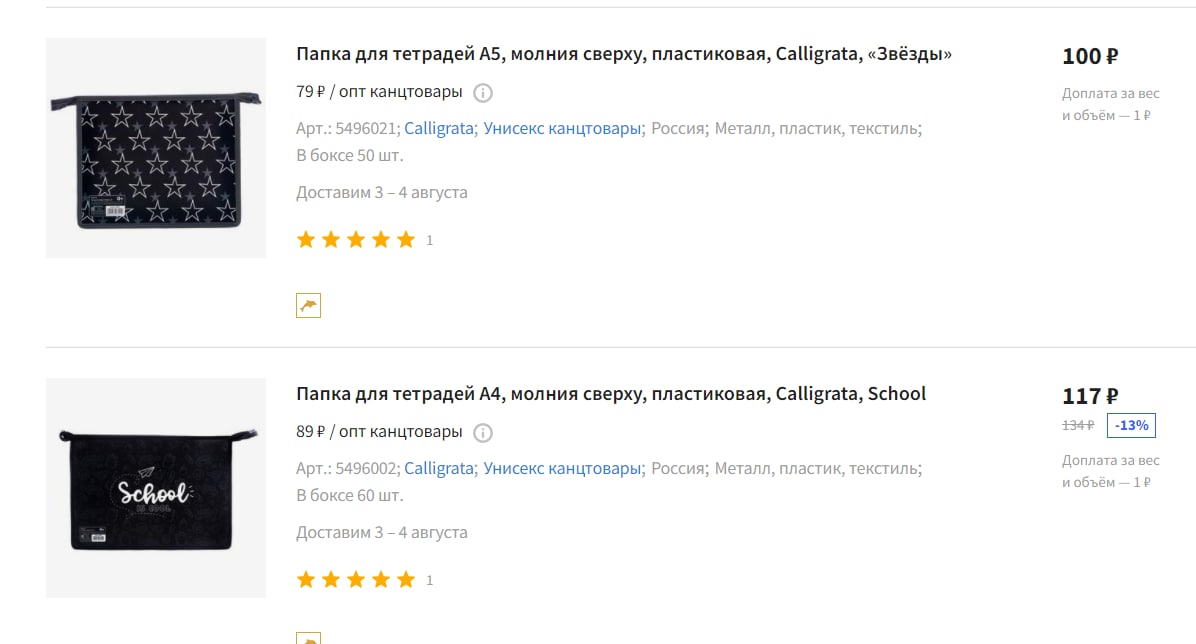Click the five-star rating of «Звёзды» folder
Viewport: 1196px width, 644px height.
355,240
